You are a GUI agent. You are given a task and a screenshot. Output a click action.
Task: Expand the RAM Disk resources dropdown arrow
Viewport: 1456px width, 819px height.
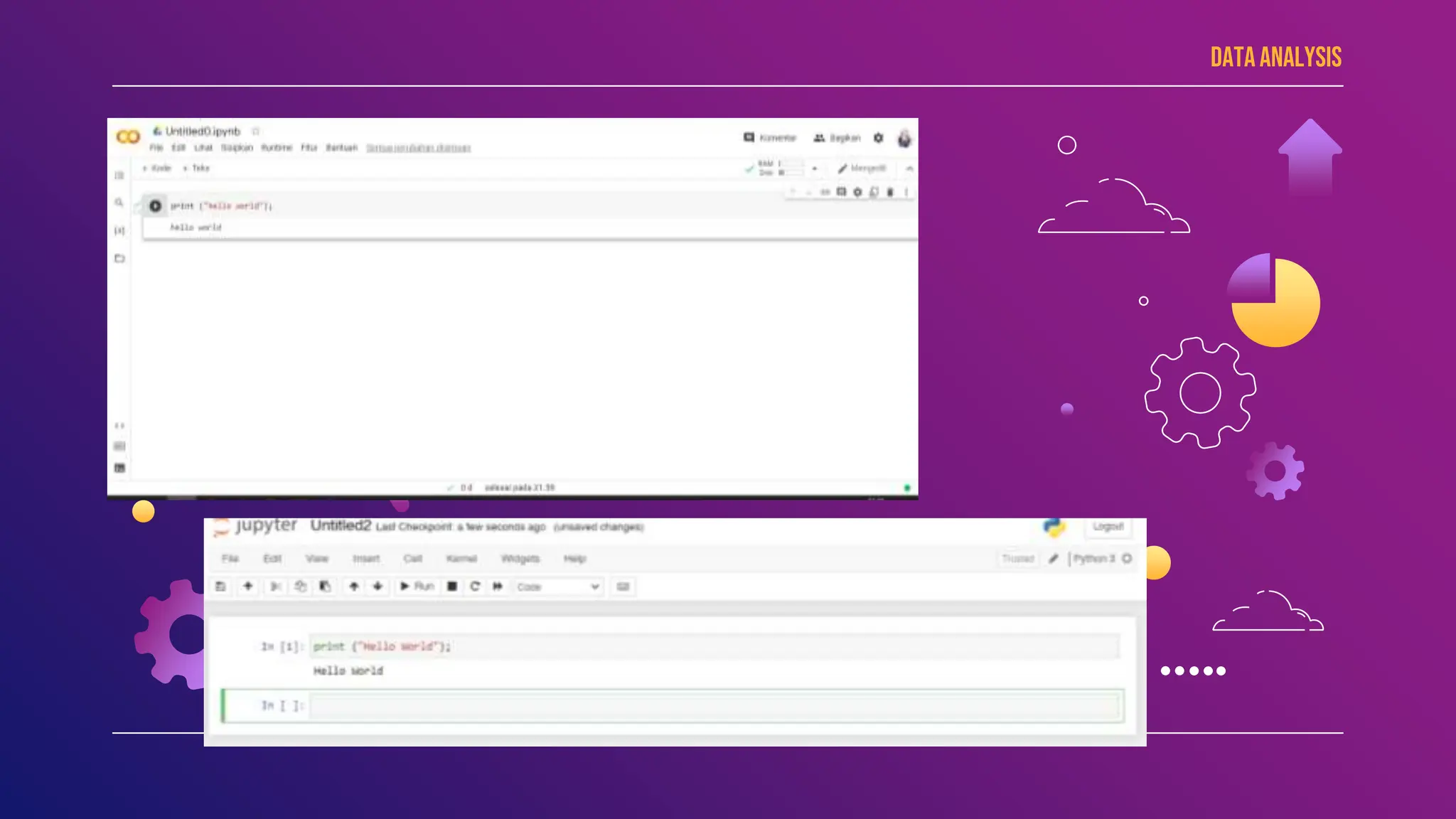tap(815, 168)
